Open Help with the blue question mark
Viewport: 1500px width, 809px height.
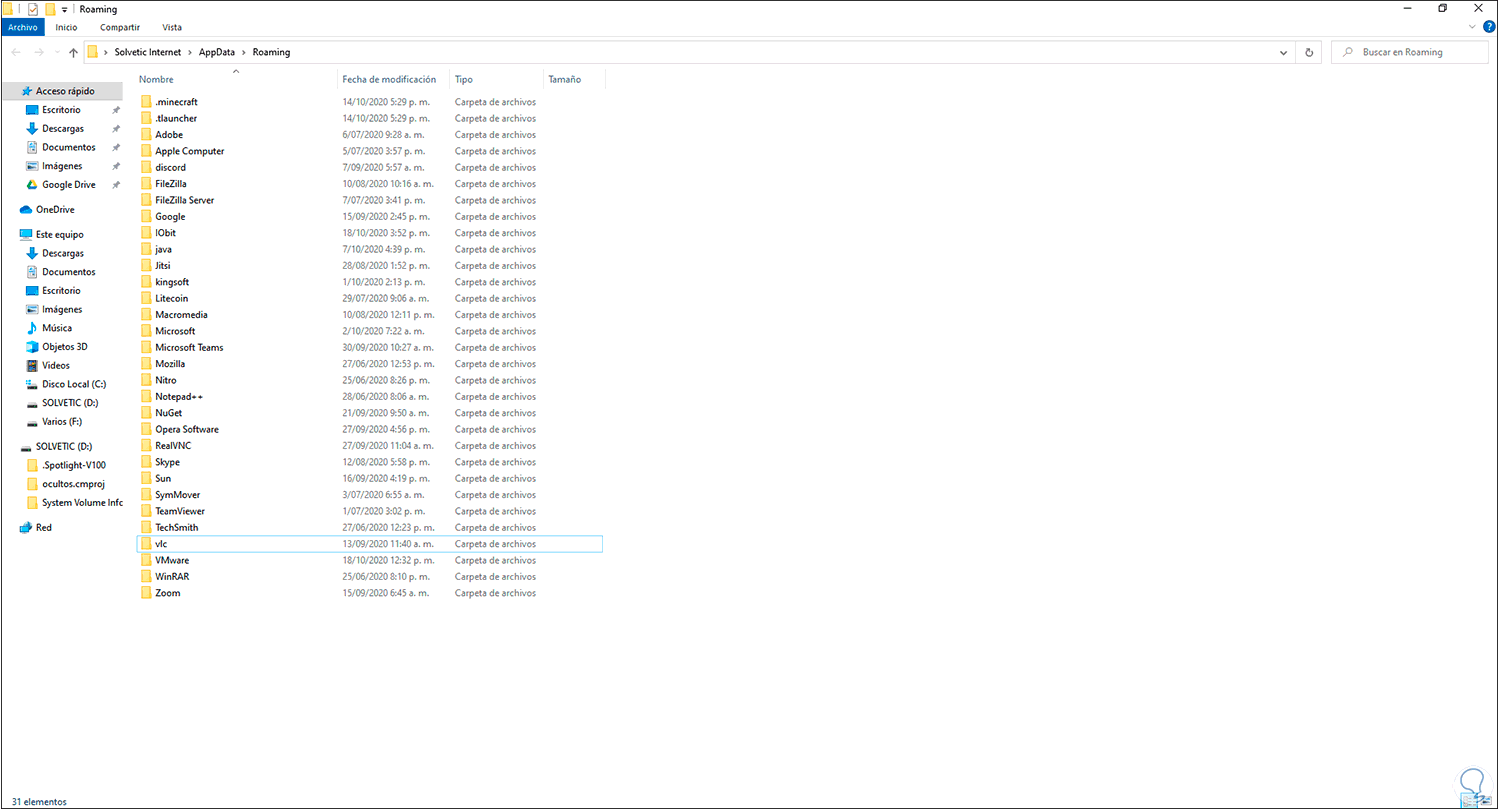(1489, 27)
